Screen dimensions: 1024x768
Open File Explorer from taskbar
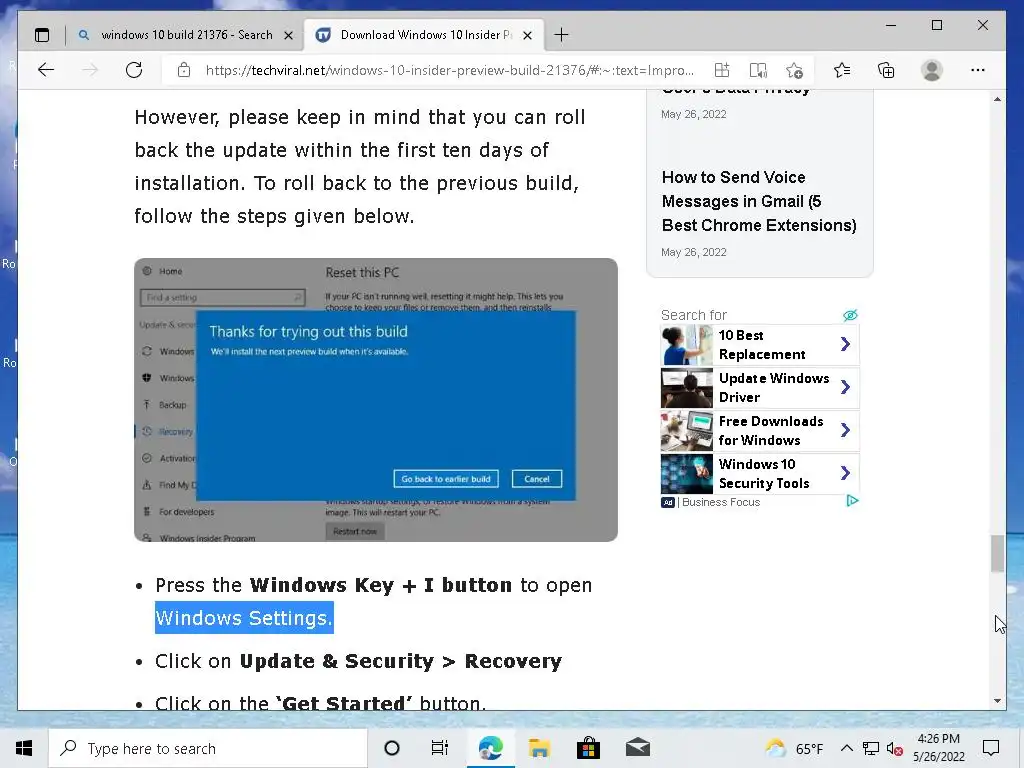tap(539, 748)
